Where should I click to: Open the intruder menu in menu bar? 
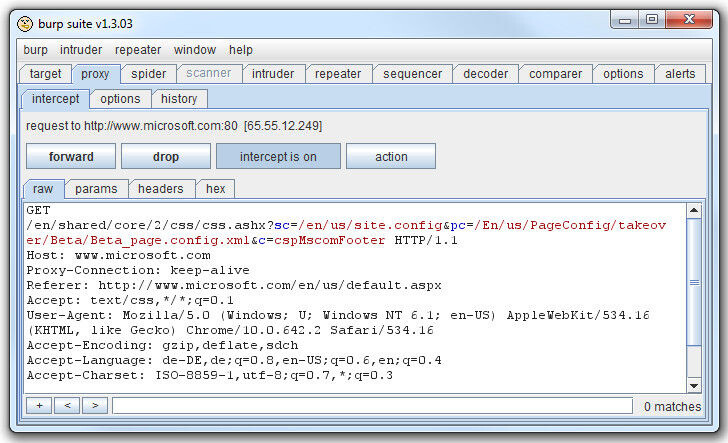click(81, 50)
